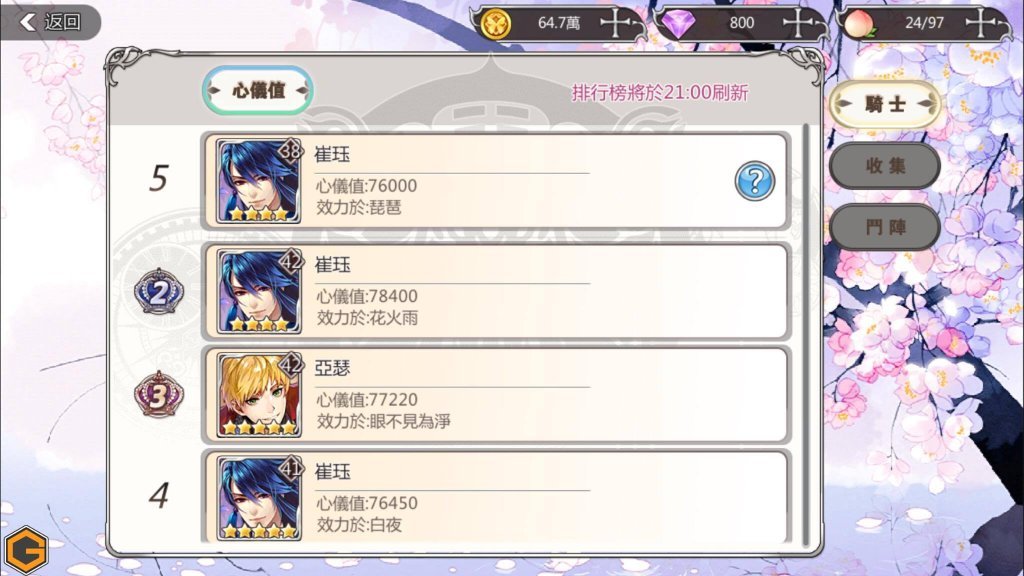The width and height of the screenshot is (1024, 576).
Task: Tap the gold coin currency icon
Action: coord(496,25)
